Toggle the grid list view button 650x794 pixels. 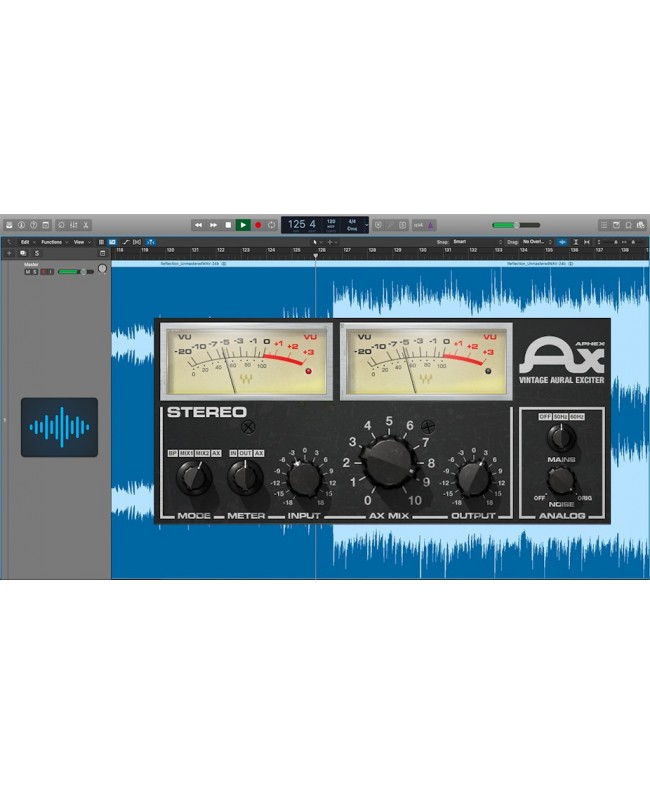pyautogui.click(x=101, y=242)
